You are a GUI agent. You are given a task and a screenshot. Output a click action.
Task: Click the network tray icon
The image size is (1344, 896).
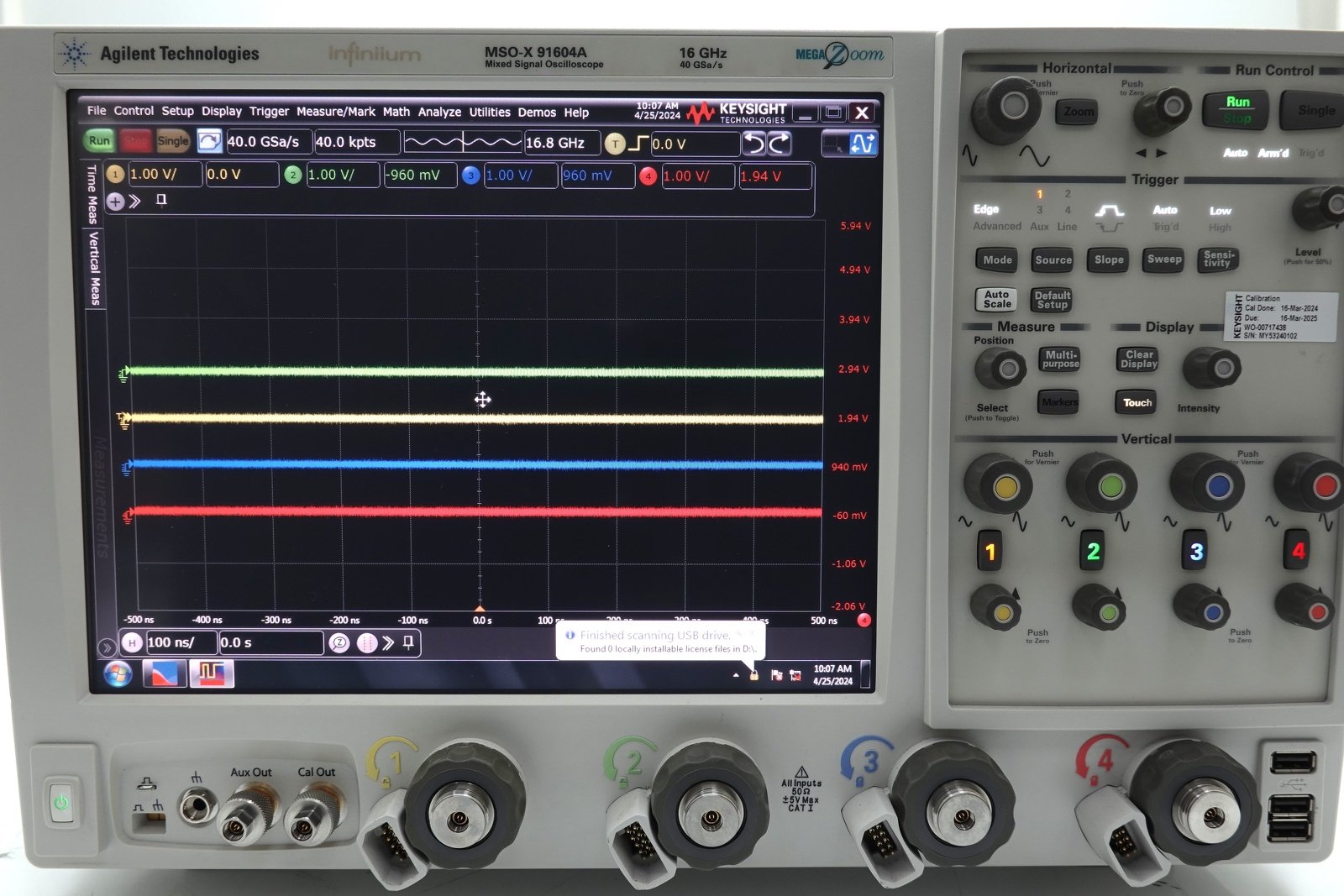coord(795,675)
